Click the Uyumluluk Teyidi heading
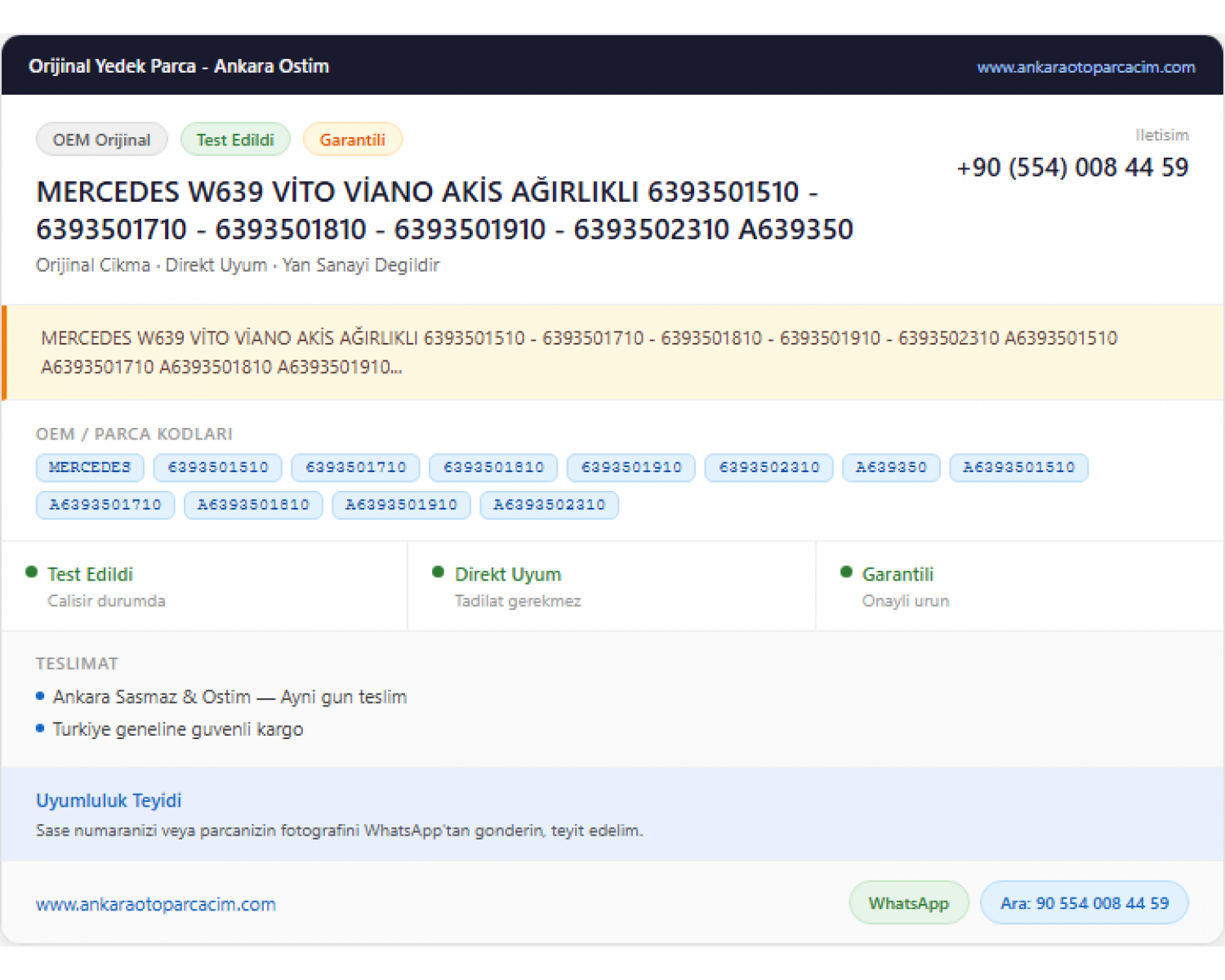 pyautogui.click(x=109, y=800)
